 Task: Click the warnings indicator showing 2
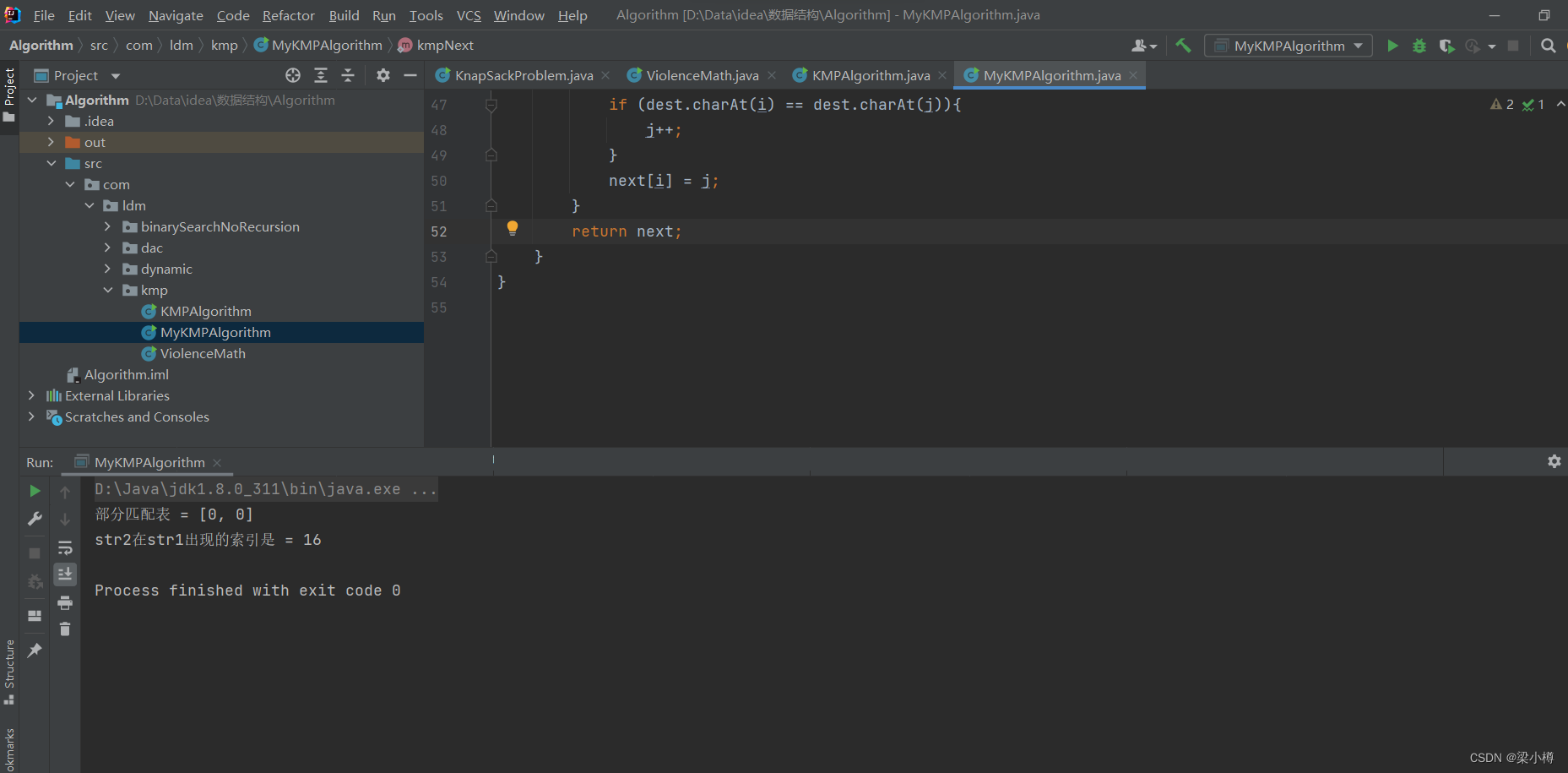pos(1502,105)
